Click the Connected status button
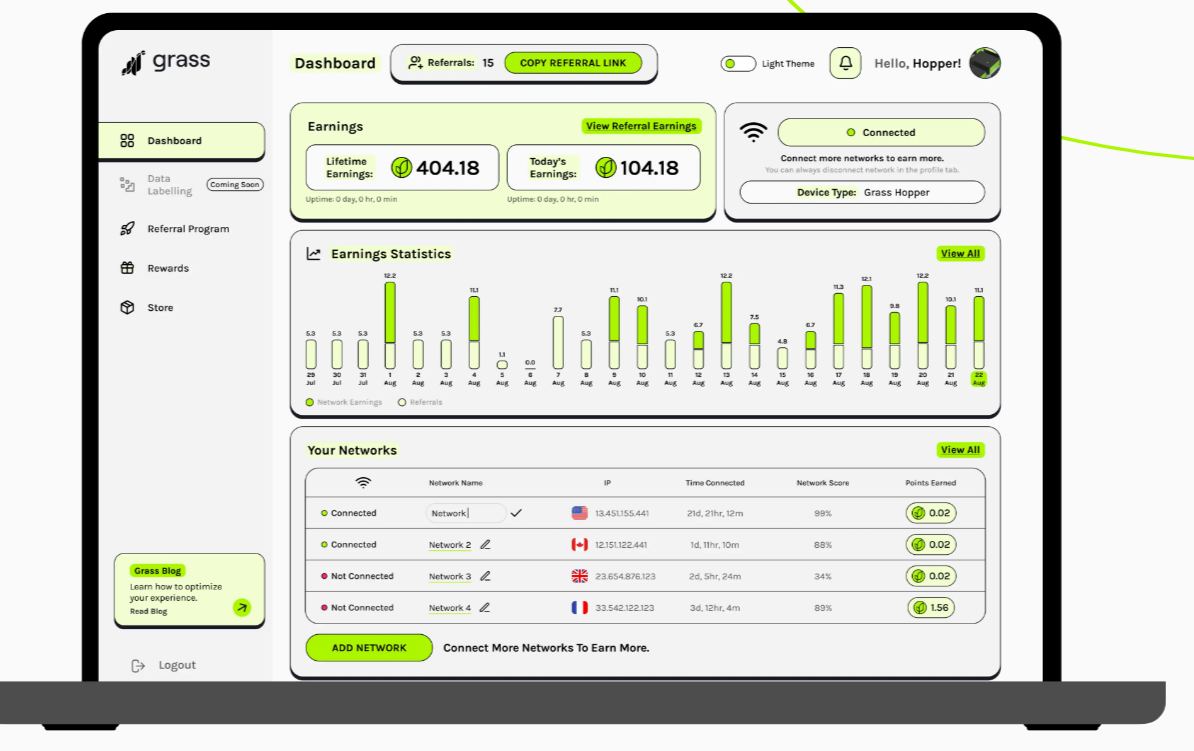This screenshot has width=1194, height=751. [x=881, y=133]
